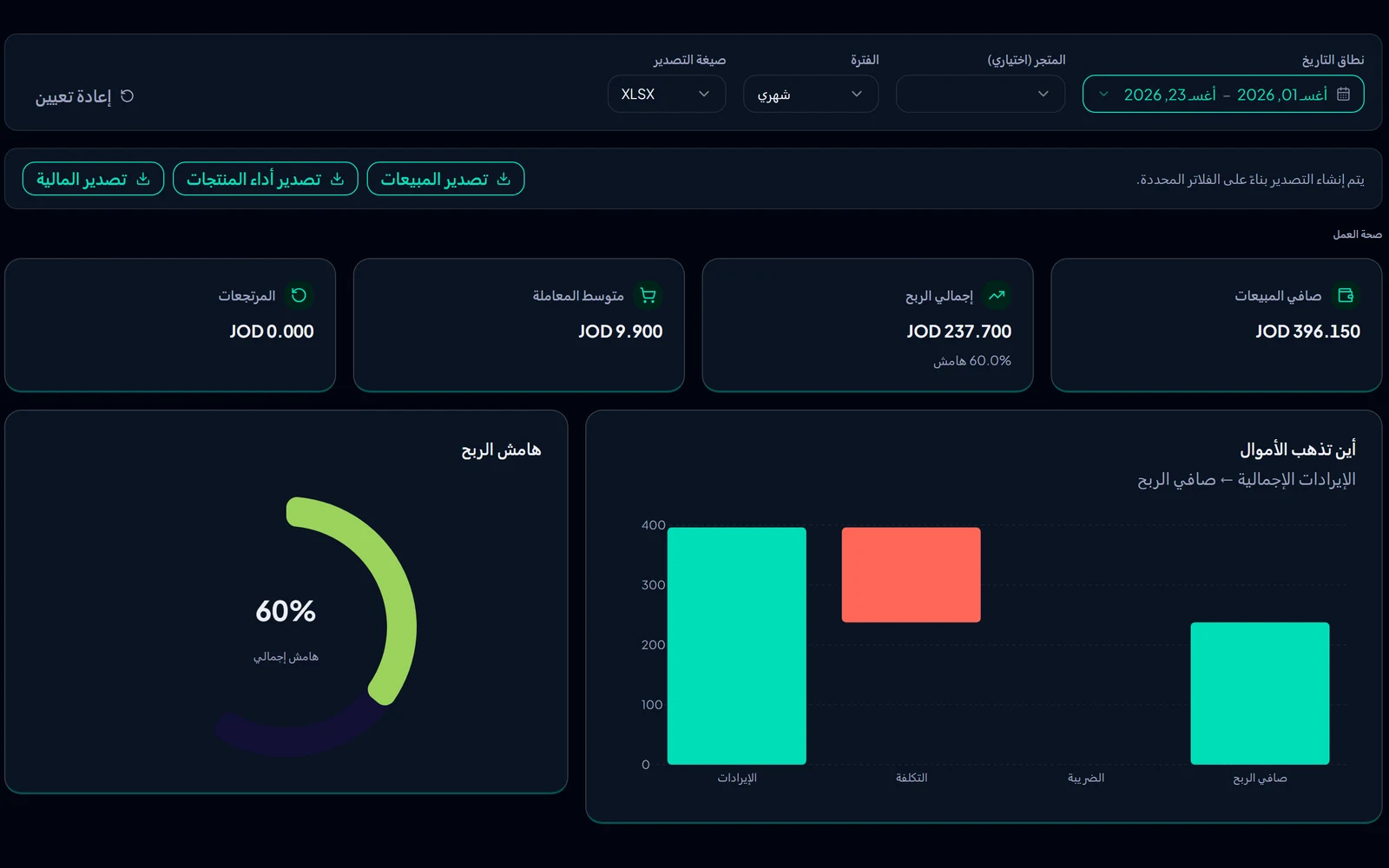The image size is (1389, 868).
Task: Open the period dropdown showing شهري
Action: pos(811,94)
